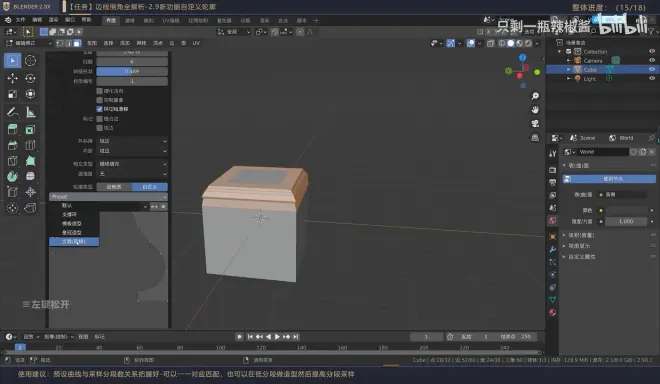This screenshot has height=384, width=660.
Task: Hide the Camera object in outliner
Action: point(652,60)
